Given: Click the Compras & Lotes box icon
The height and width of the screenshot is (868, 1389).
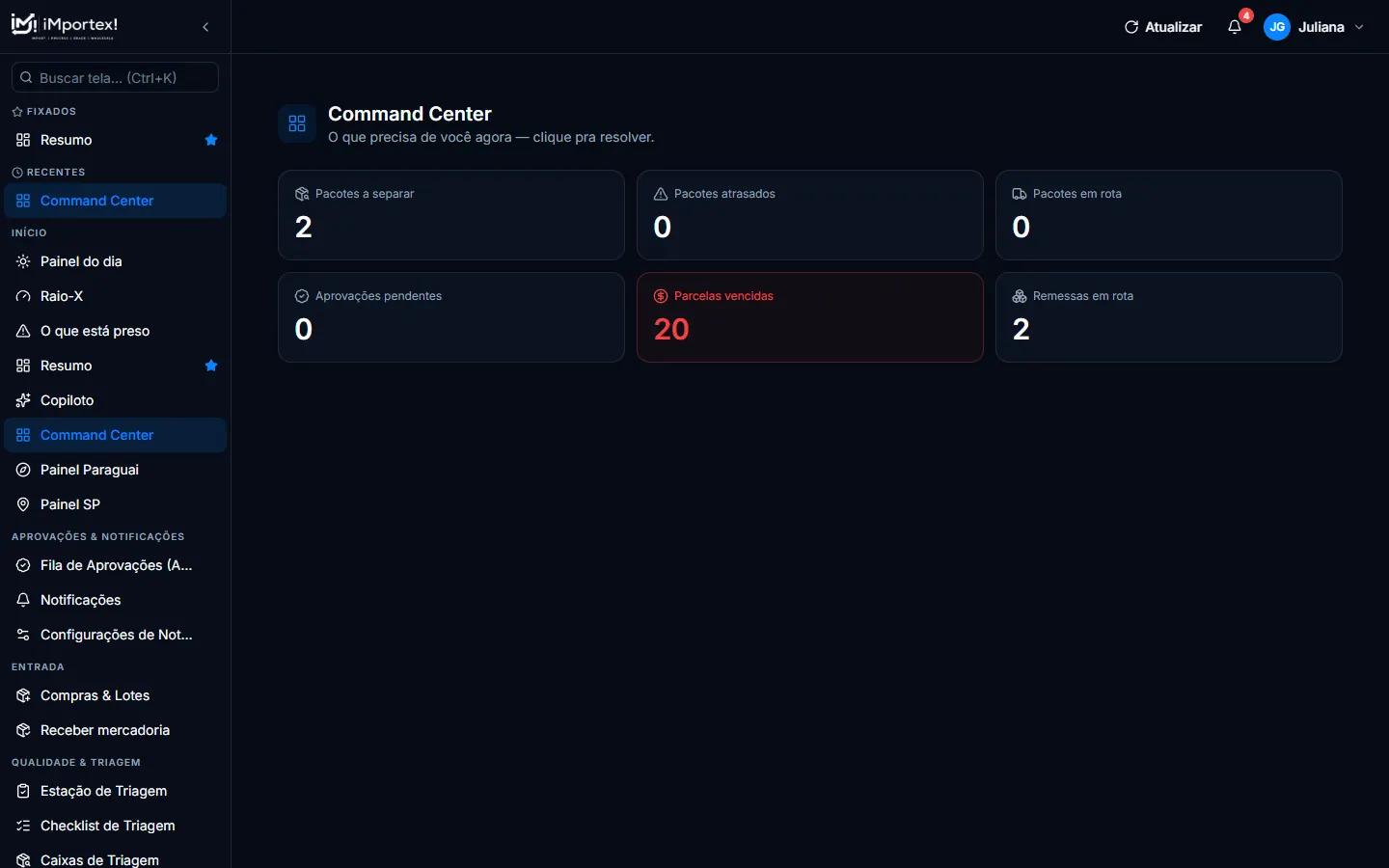Looking at the screenshot, I should click(23, 695).
